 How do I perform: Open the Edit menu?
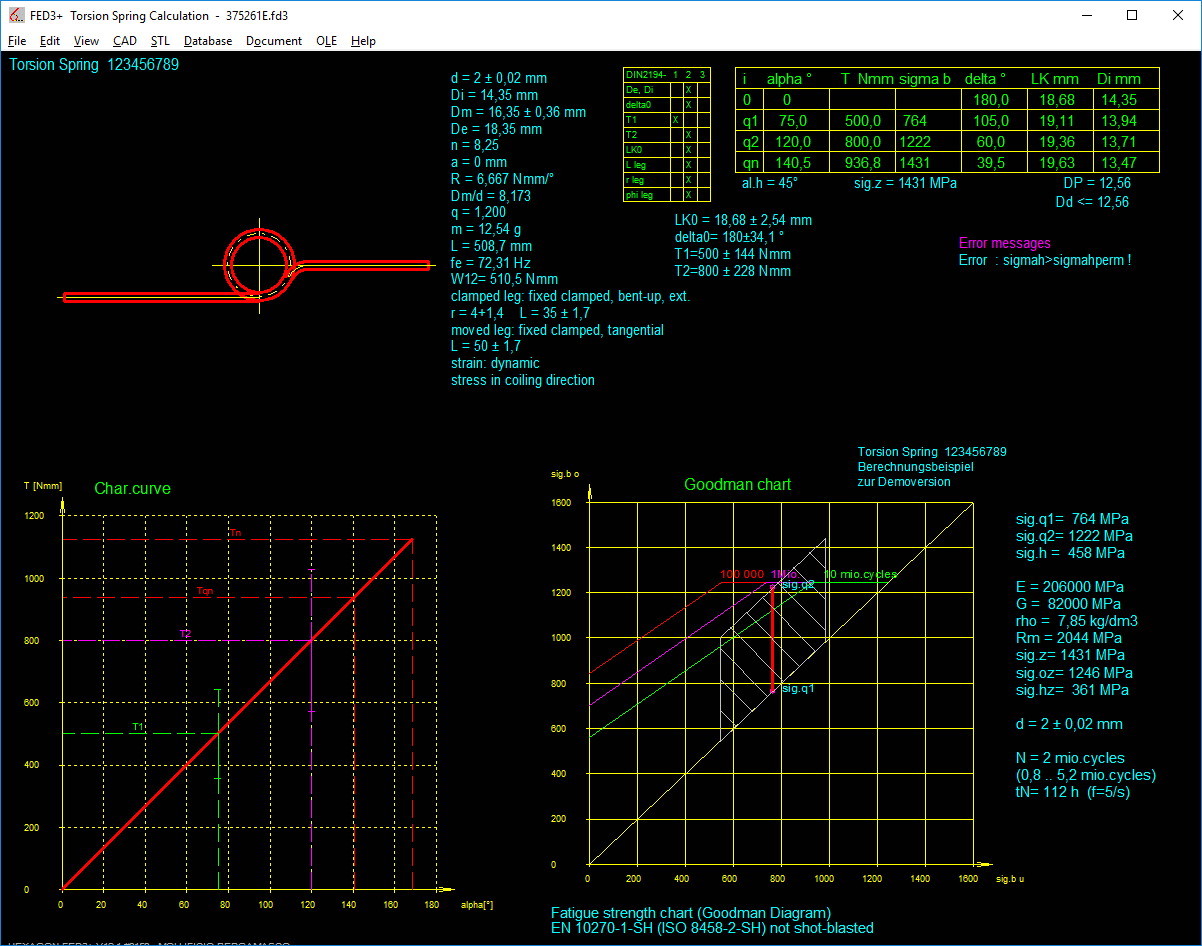coord(50,41)
